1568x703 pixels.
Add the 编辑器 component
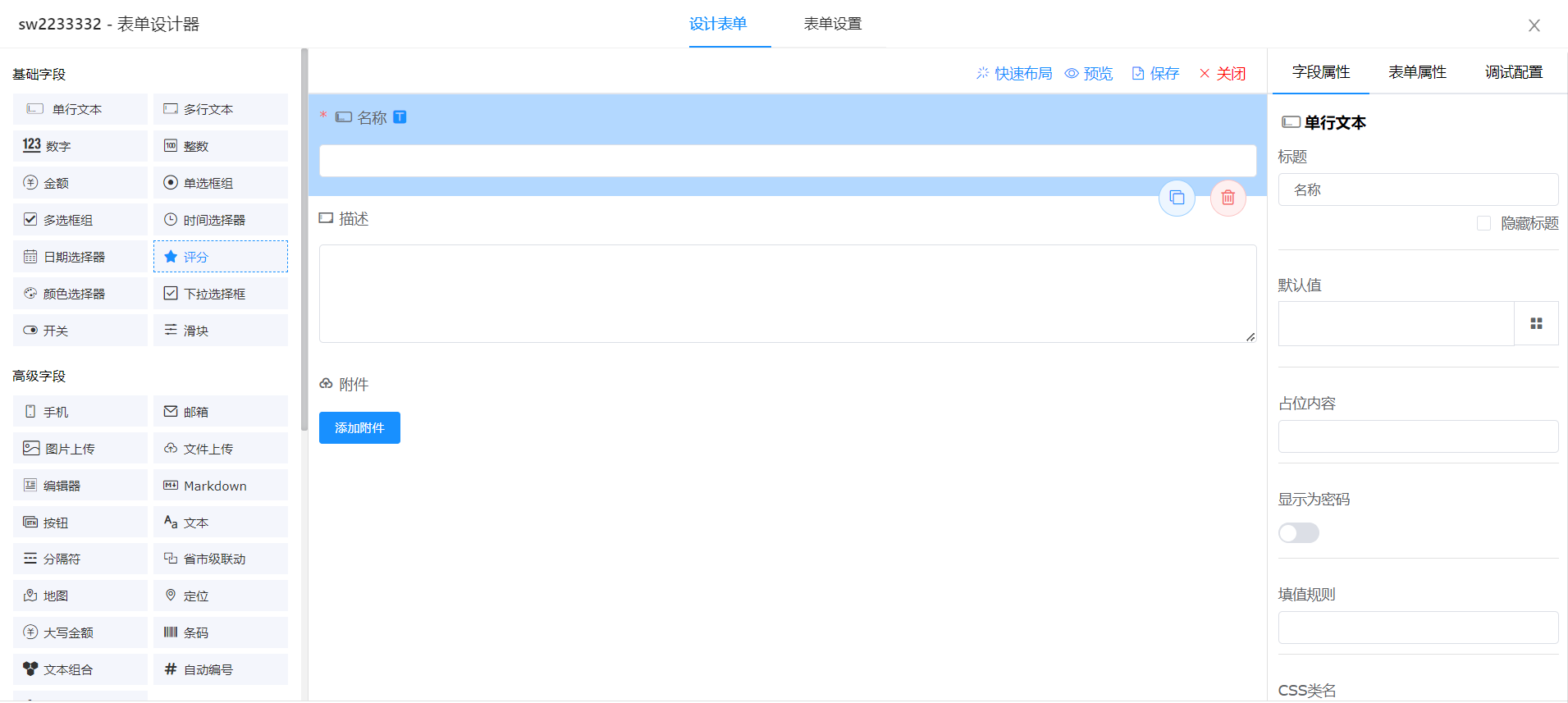pos(80,486)
